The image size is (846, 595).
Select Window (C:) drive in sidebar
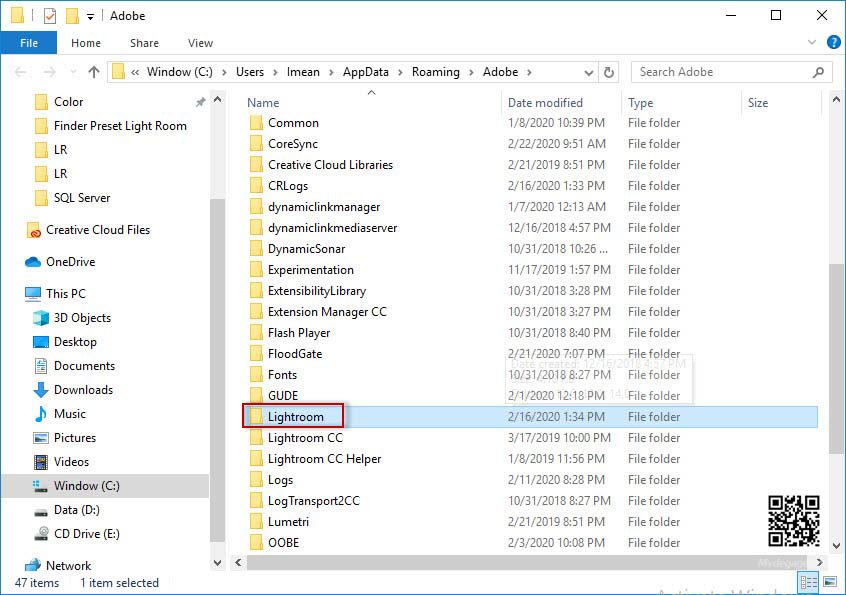click(x=86, y=485)
